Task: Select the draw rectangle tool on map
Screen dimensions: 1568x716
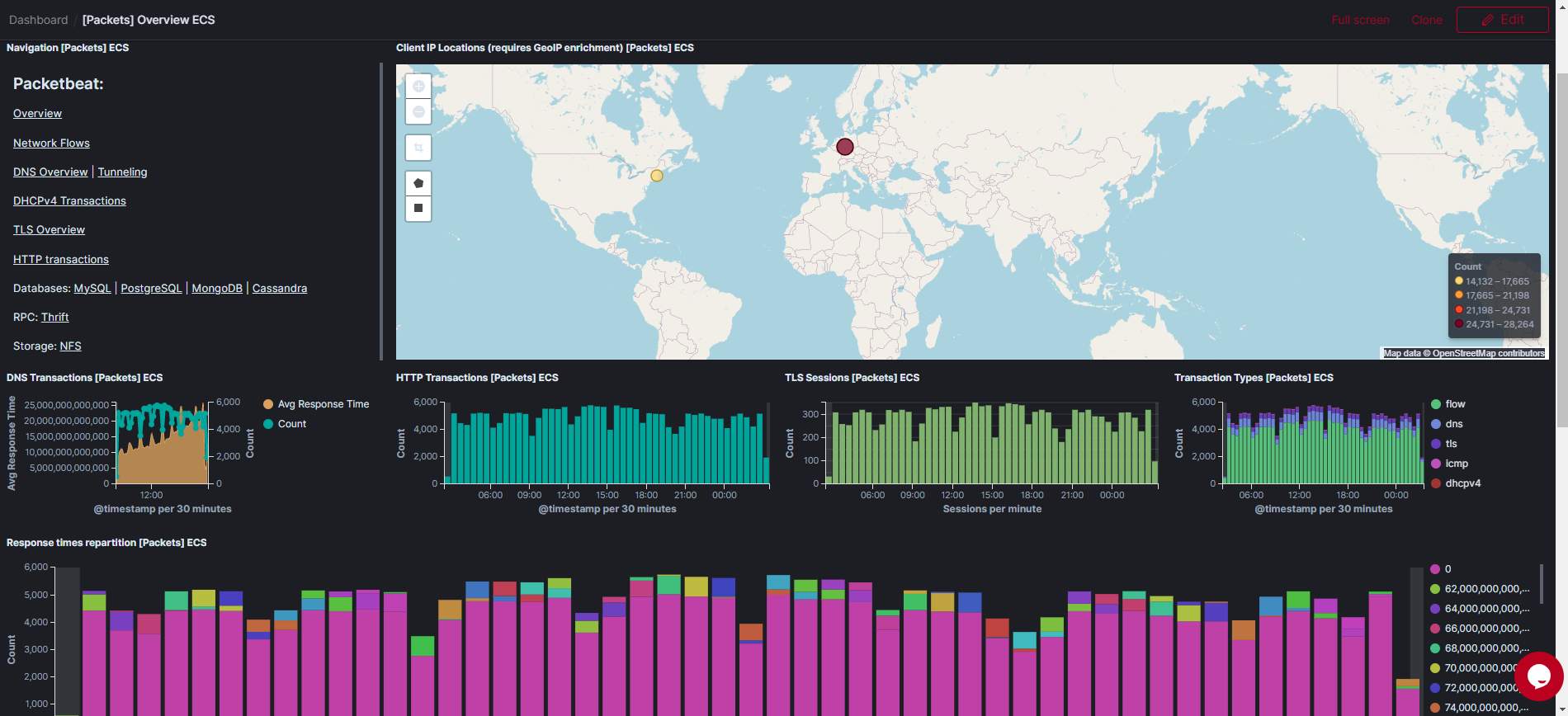Action: click(x=418, y=208)
